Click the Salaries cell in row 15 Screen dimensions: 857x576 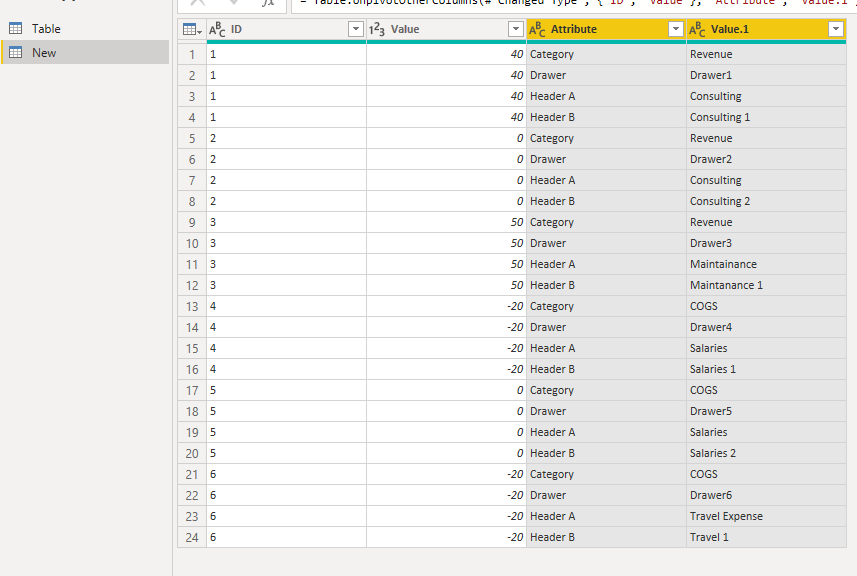coord(766,349)
